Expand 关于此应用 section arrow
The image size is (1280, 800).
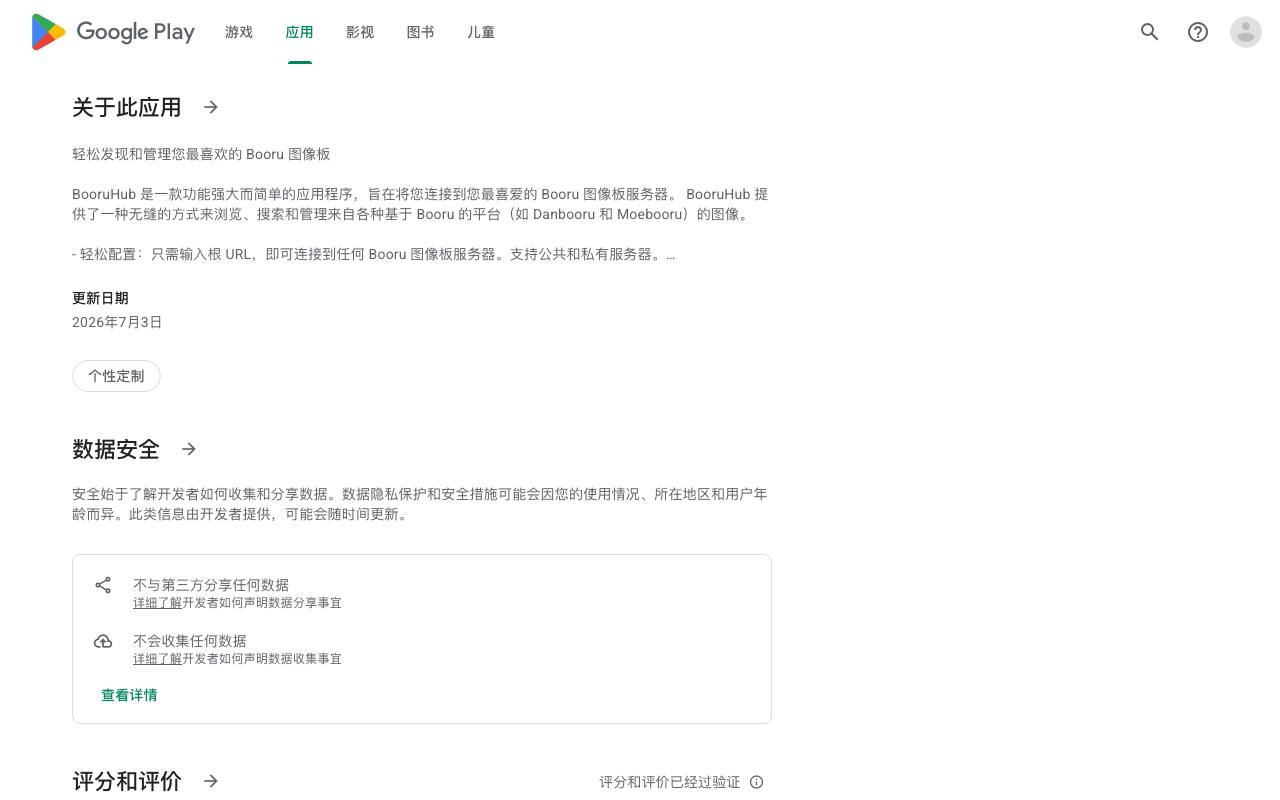coord(211,107)
